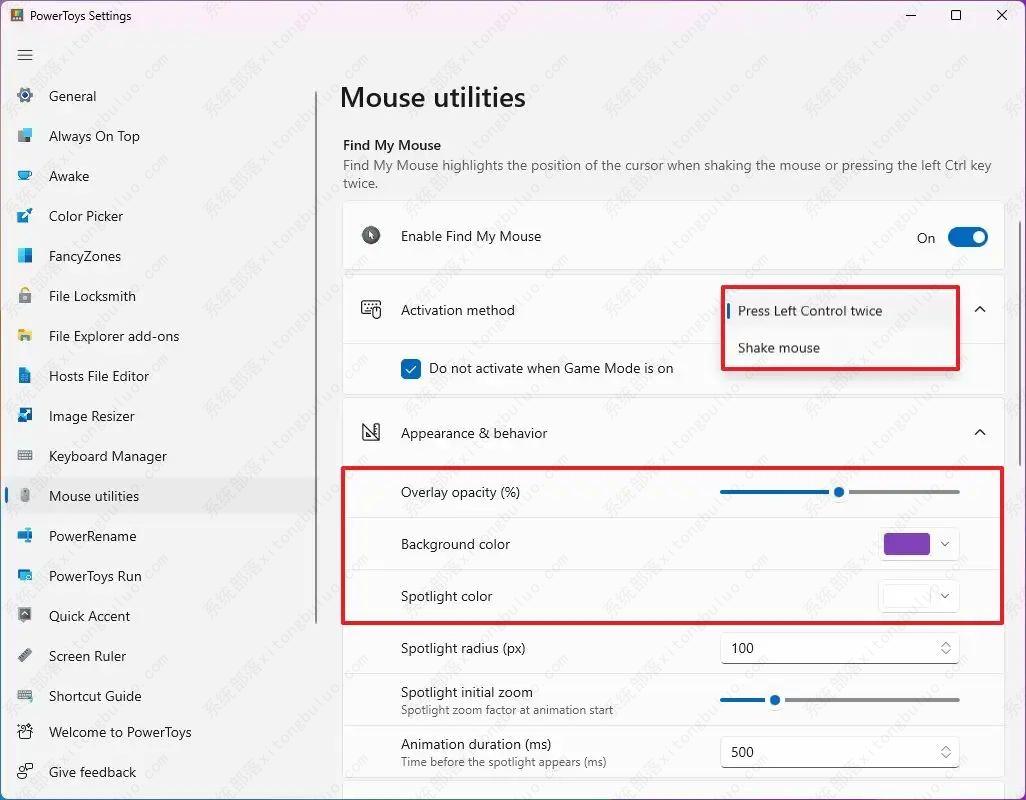Click the Awake coffee cup icon
This screenshot has height=800, width=1026.
click(x=26, y=176)
